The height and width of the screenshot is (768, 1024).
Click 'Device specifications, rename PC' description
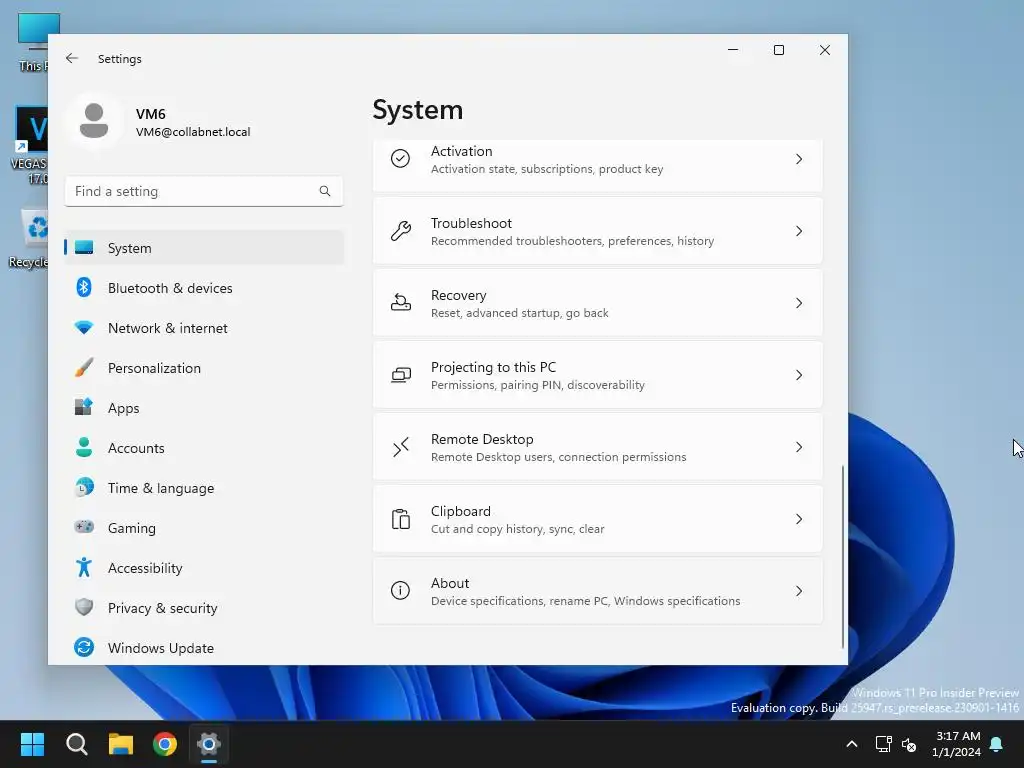point(585,601)
